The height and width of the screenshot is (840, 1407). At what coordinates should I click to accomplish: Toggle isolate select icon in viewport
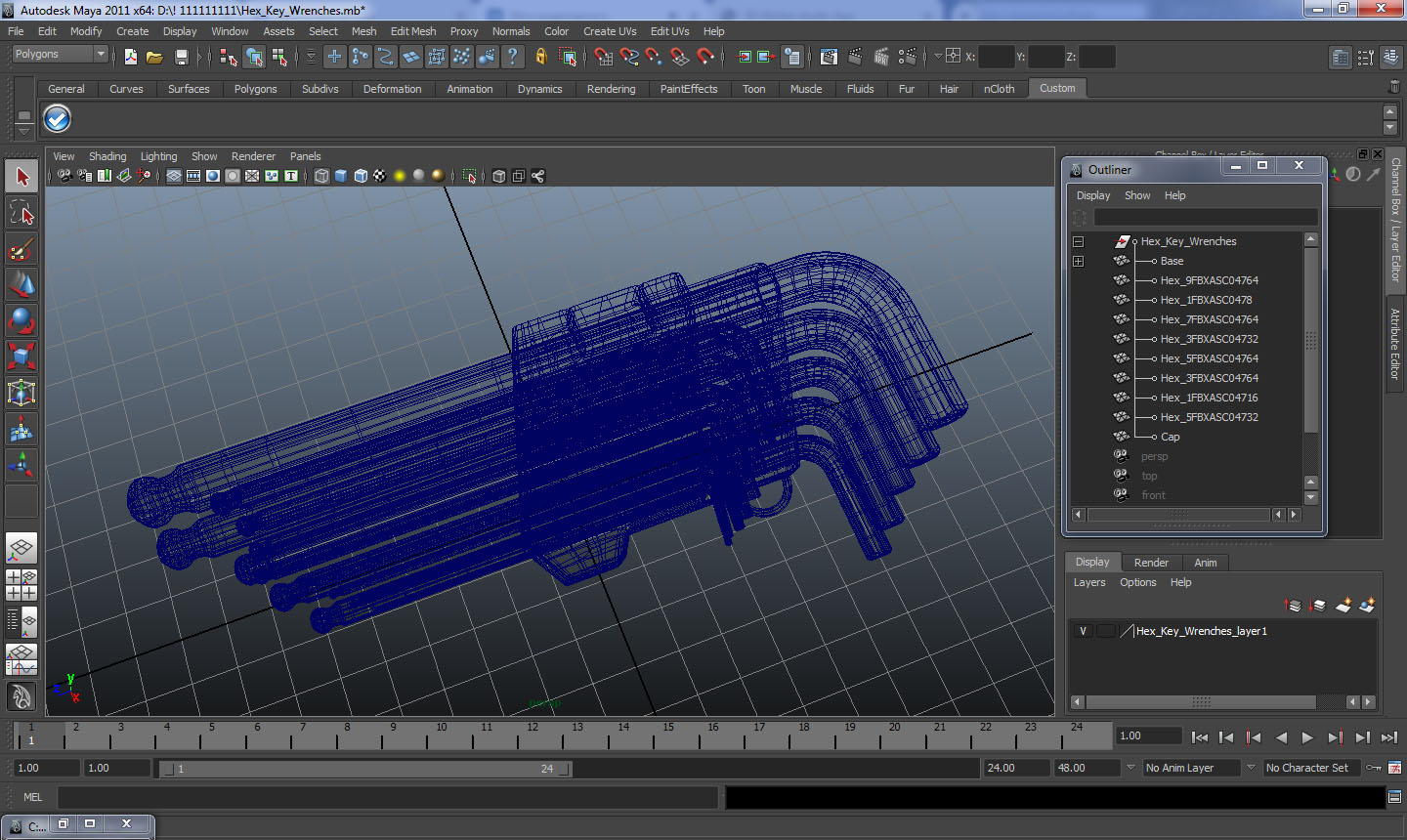(x=469, y=176)
